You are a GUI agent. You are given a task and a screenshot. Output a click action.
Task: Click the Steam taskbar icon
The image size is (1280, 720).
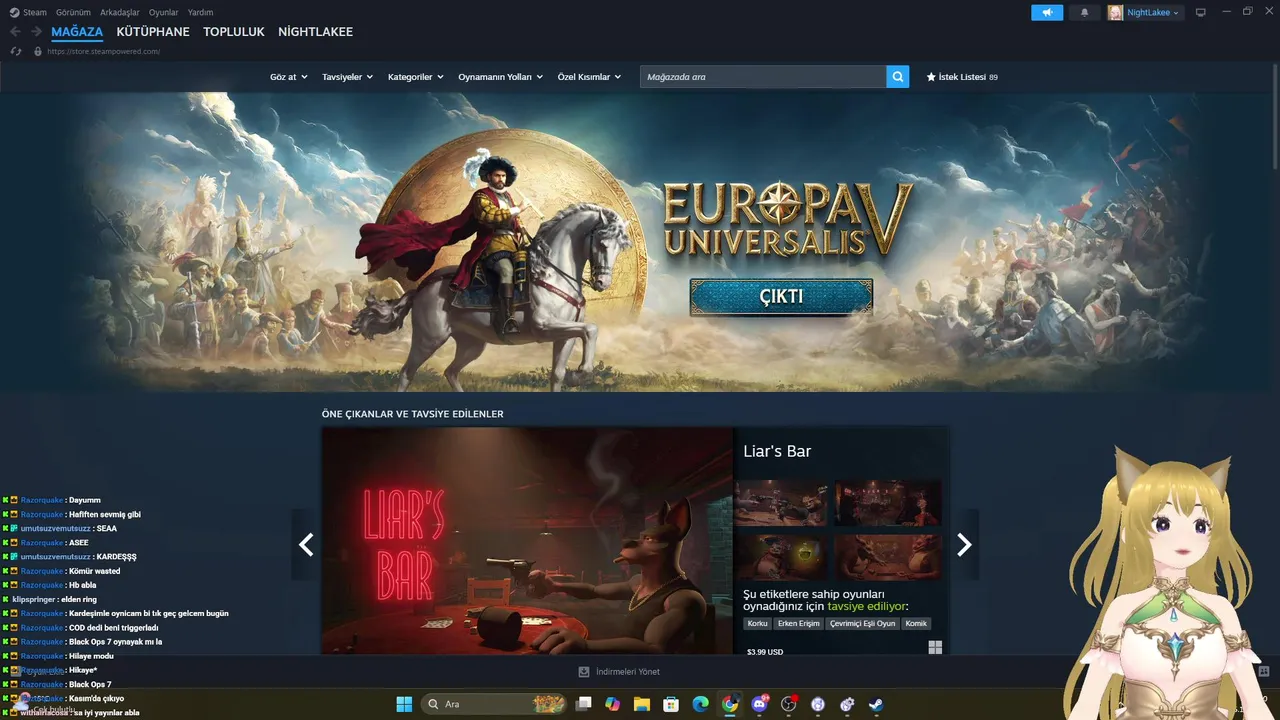coord(876,704)
